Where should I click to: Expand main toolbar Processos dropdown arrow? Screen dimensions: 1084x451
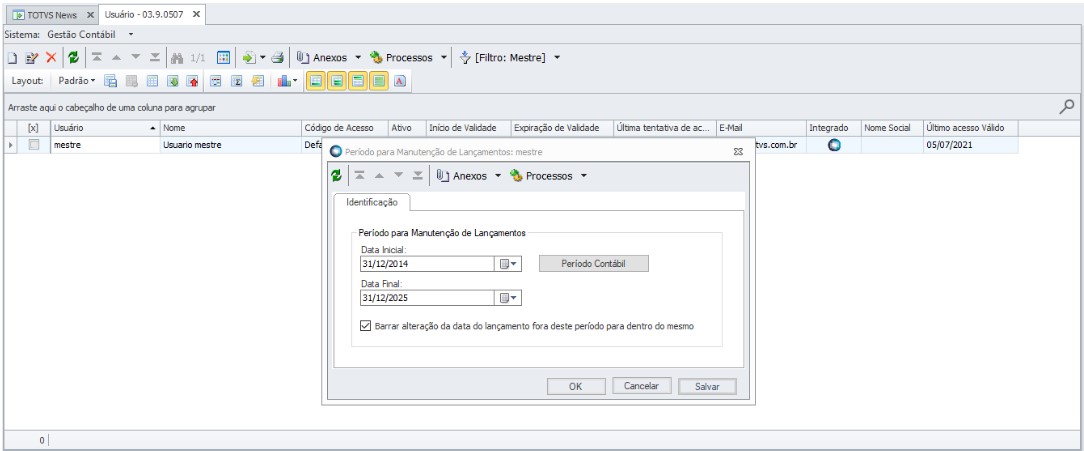click(x=443, y=58)
